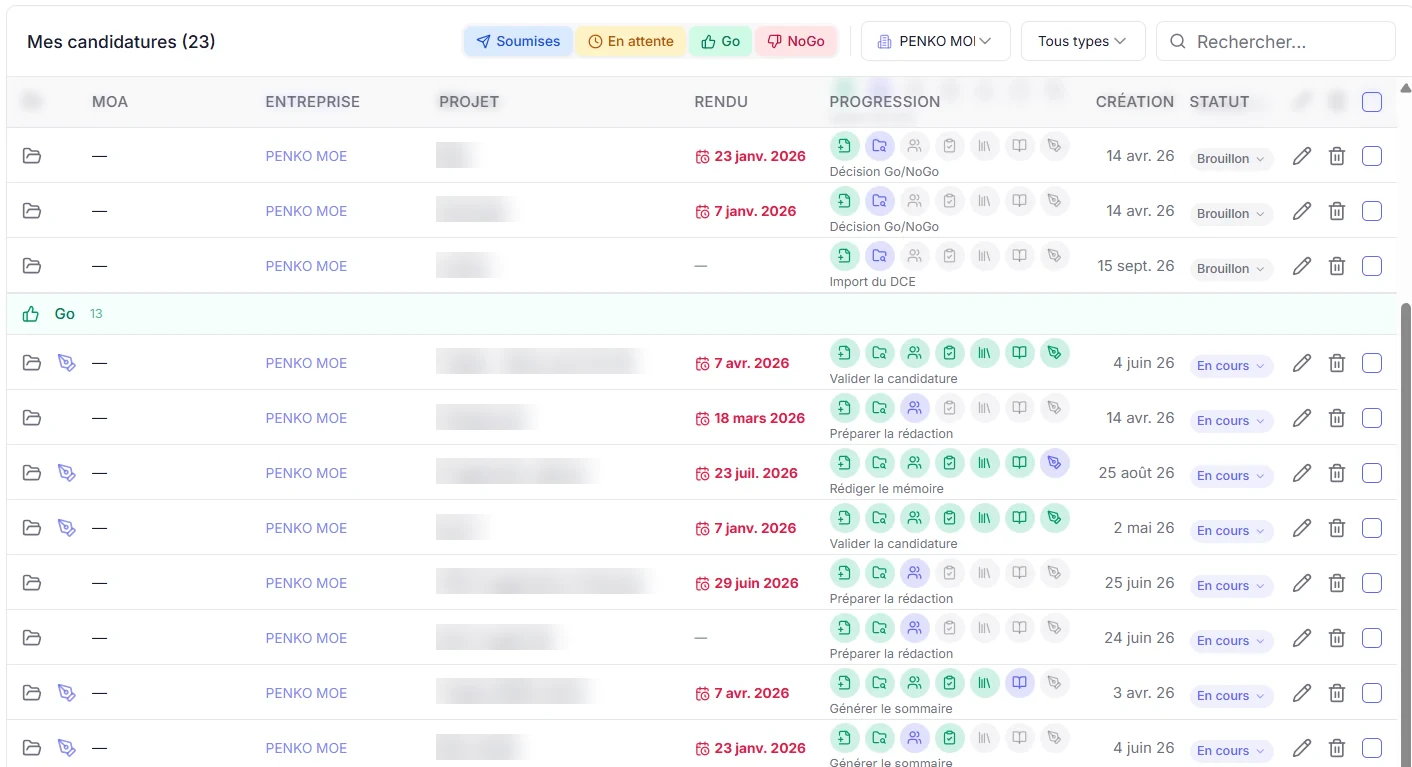This screenshot has height=767, width=1412.
Task: Select checkbox of the 25 août 26 row
Action: (x=1372, y=473)
